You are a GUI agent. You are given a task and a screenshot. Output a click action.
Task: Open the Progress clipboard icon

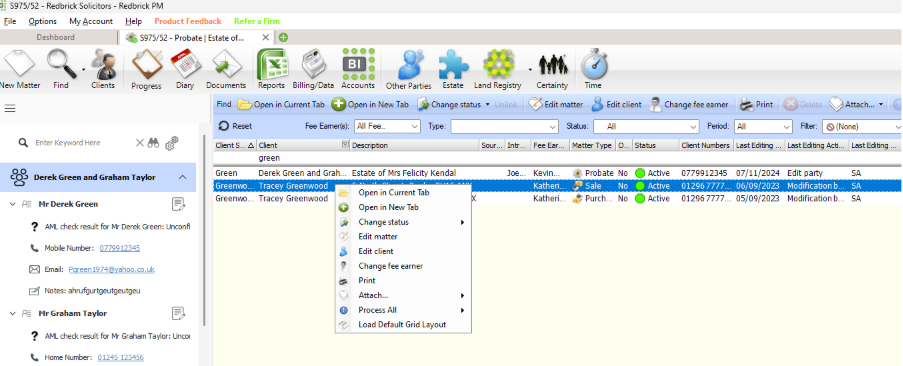146,69
